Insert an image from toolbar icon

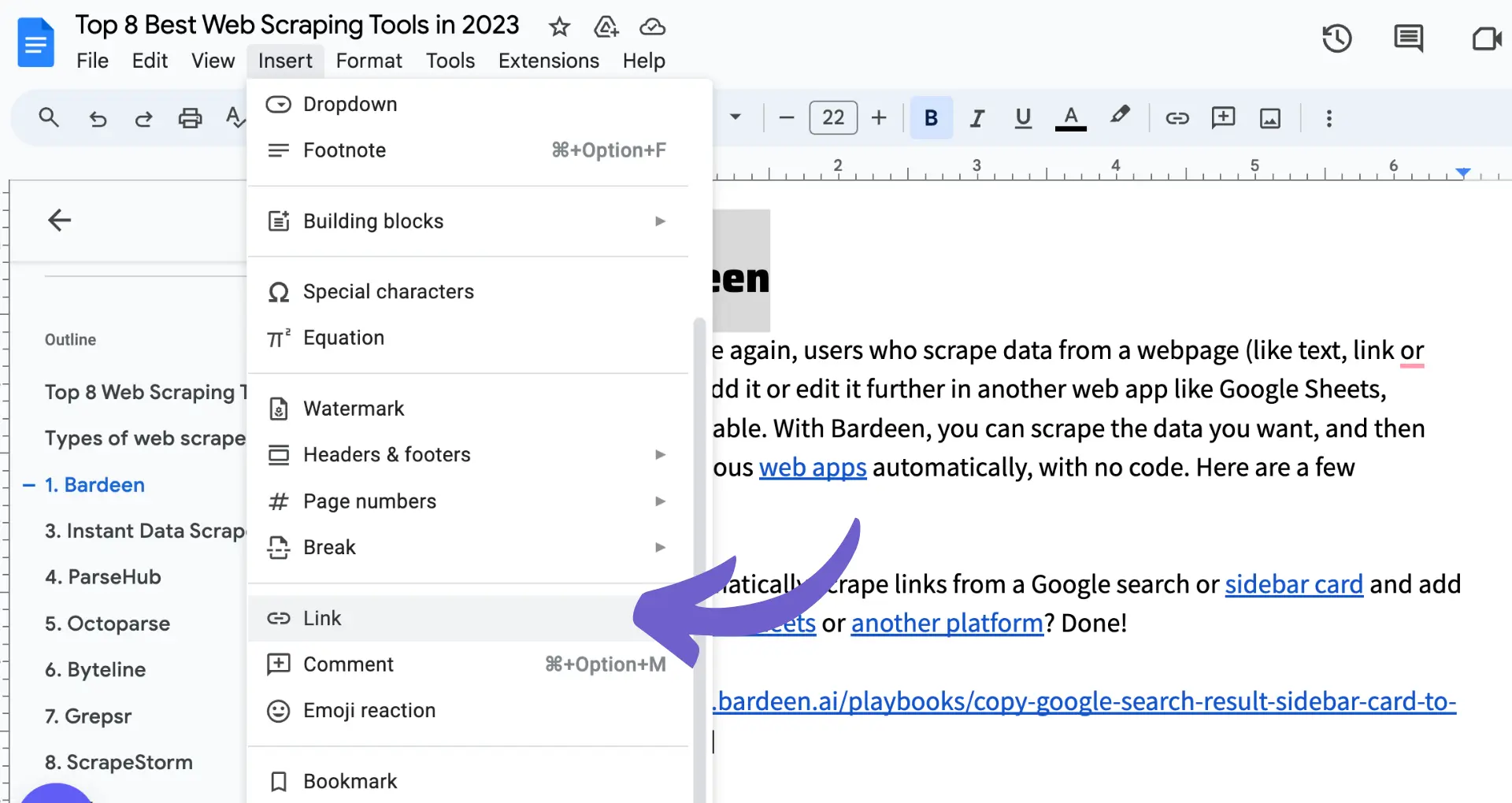[1269, 118]
